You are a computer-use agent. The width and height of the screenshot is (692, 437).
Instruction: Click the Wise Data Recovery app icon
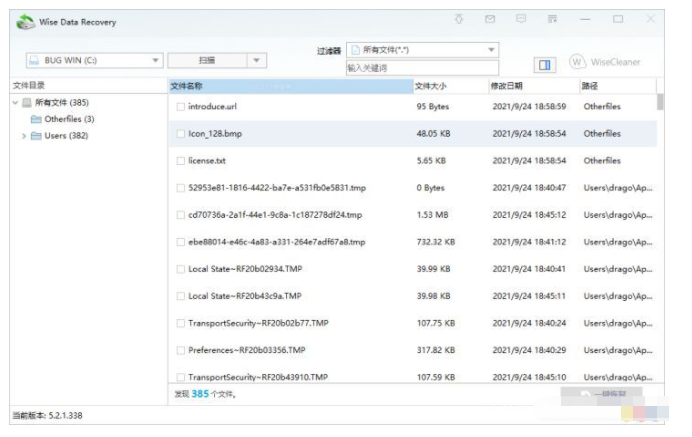click(20, 20)
